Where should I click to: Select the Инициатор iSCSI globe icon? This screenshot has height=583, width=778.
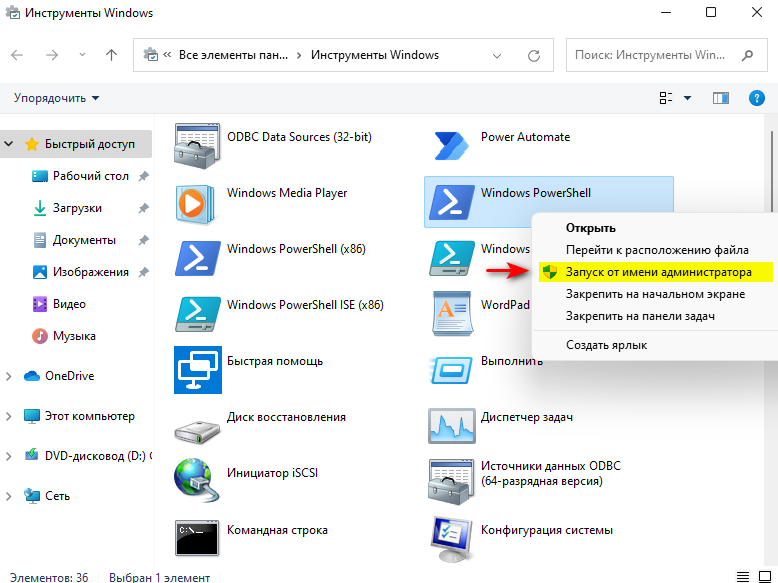tap(197, 480)
